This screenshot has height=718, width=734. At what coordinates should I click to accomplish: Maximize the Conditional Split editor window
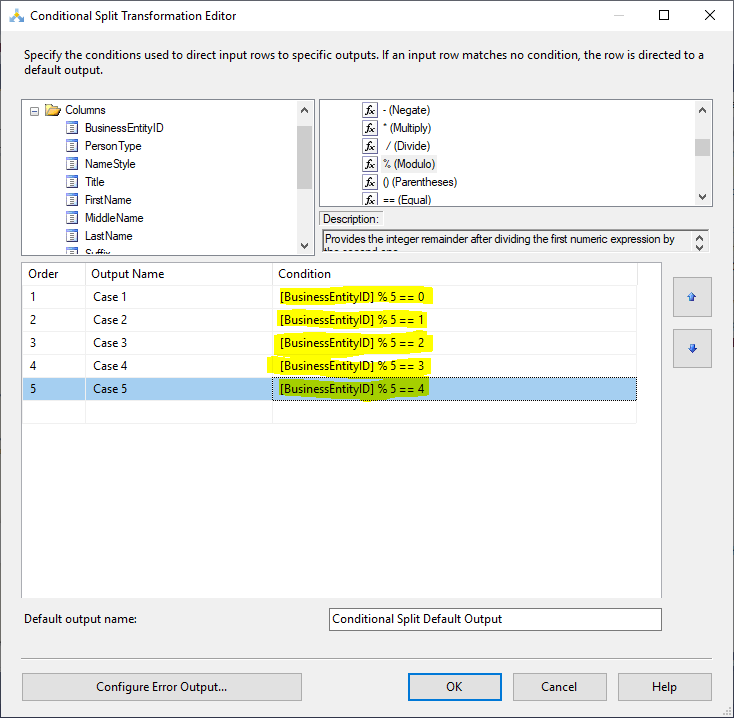(664, 15)
